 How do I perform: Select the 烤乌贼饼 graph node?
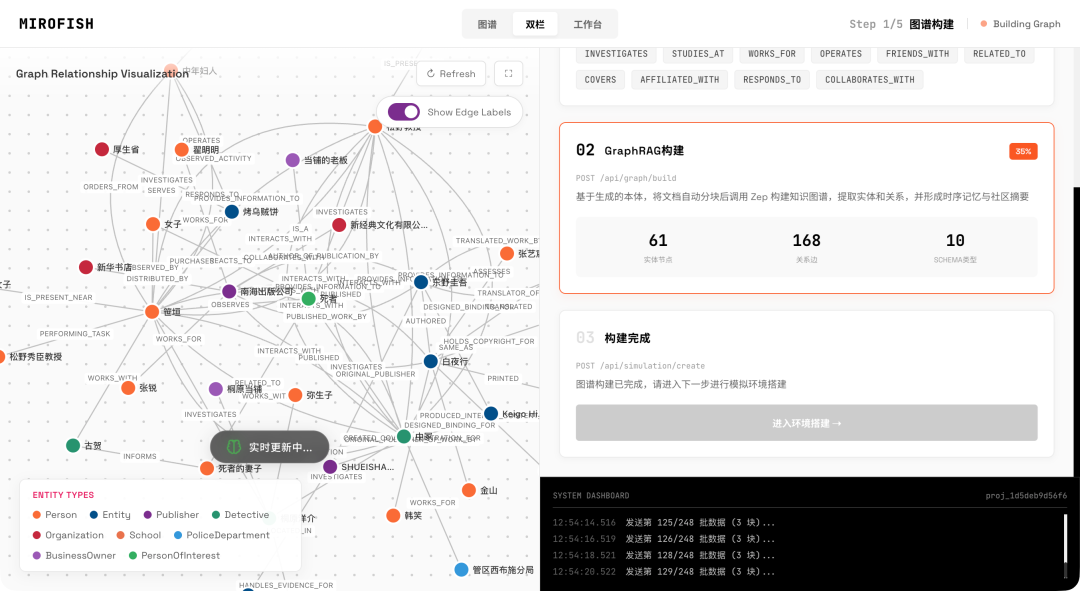coord(232,211)
